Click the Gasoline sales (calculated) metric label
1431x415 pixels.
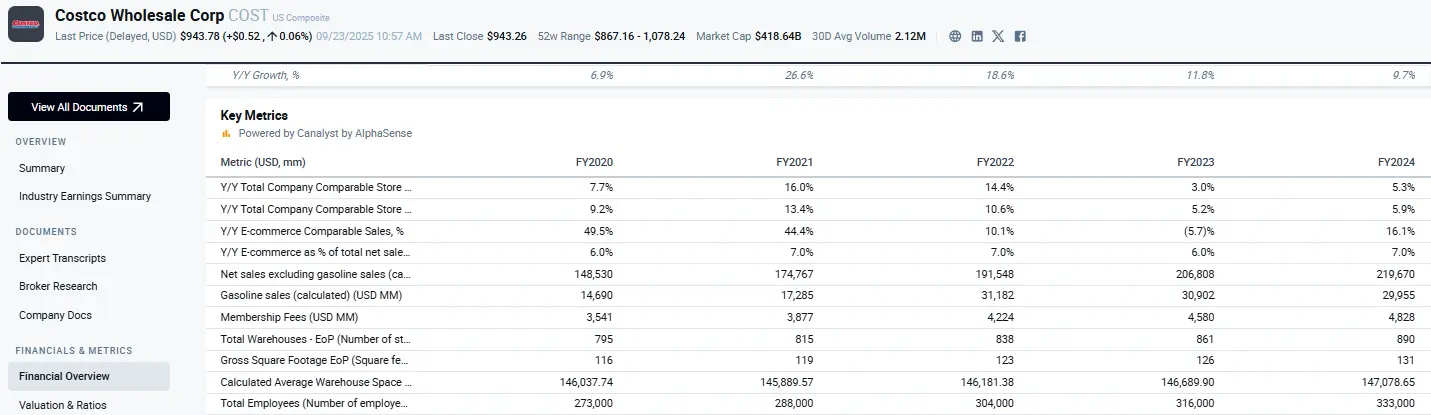click(x=310, y=295)
